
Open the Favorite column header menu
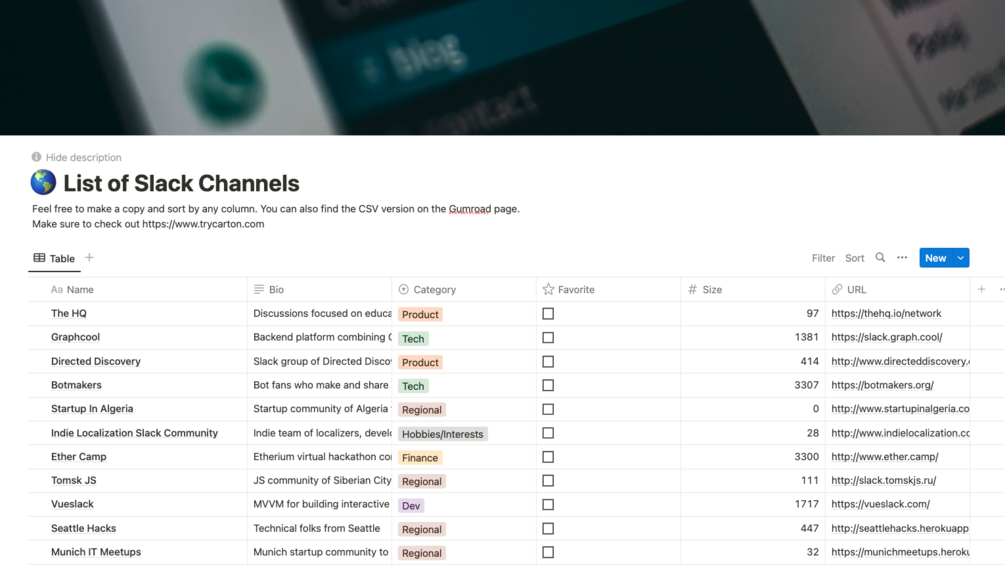[x=609, y=290]
